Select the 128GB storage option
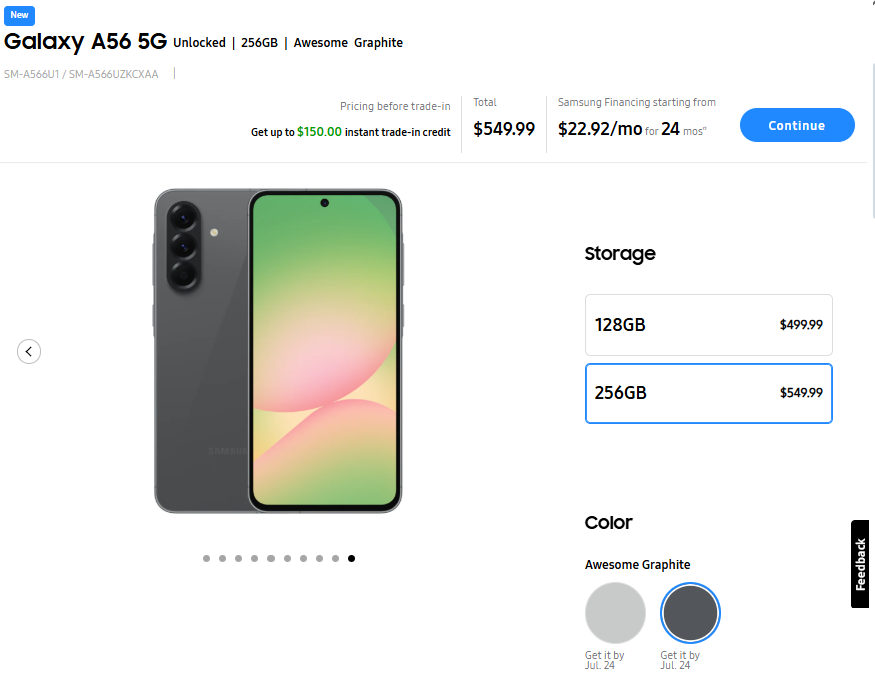 pos(708,325)
